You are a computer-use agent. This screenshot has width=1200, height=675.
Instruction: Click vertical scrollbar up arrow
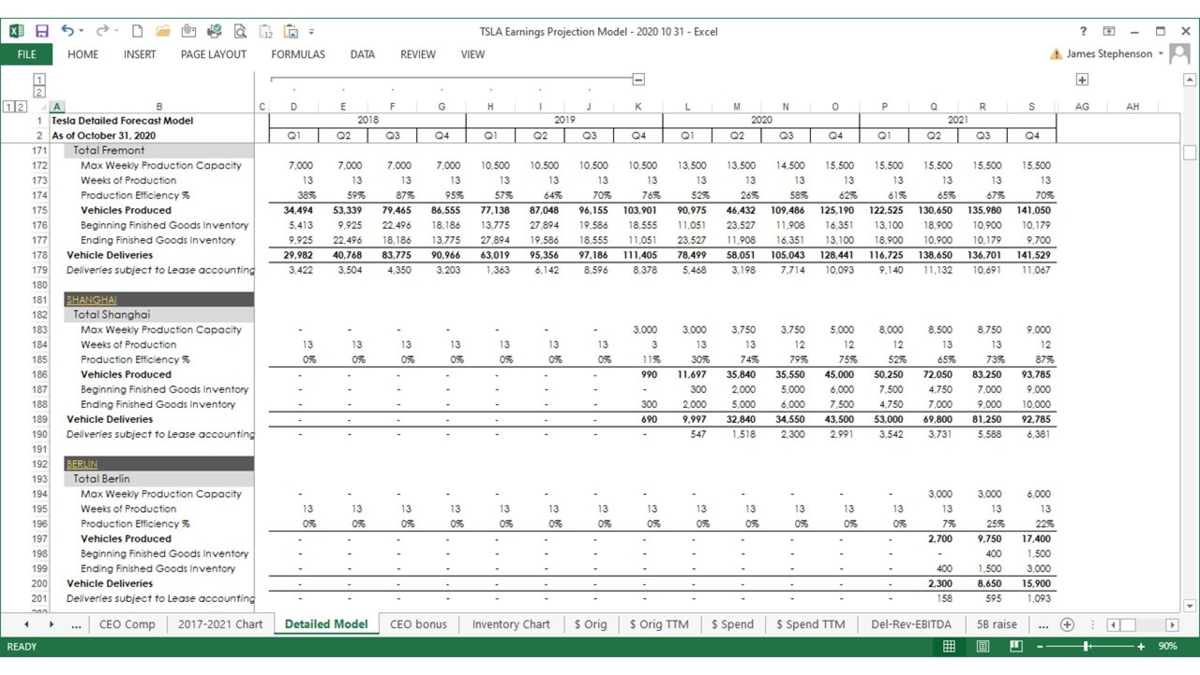(x=1189, y=80)
